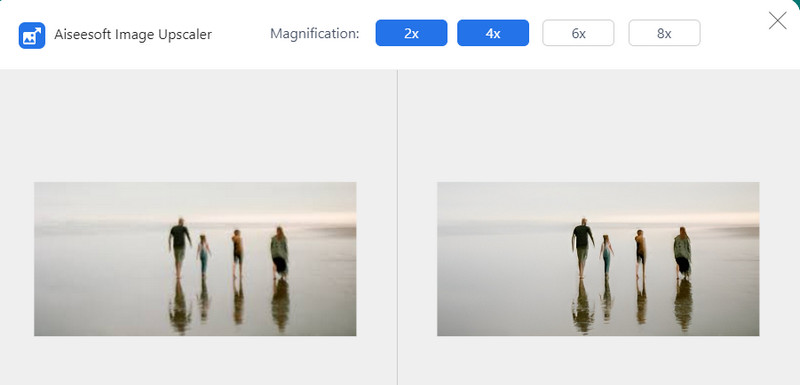Click the child in brown in the right photo
The image size is (800, 385).
coord(640,253)
